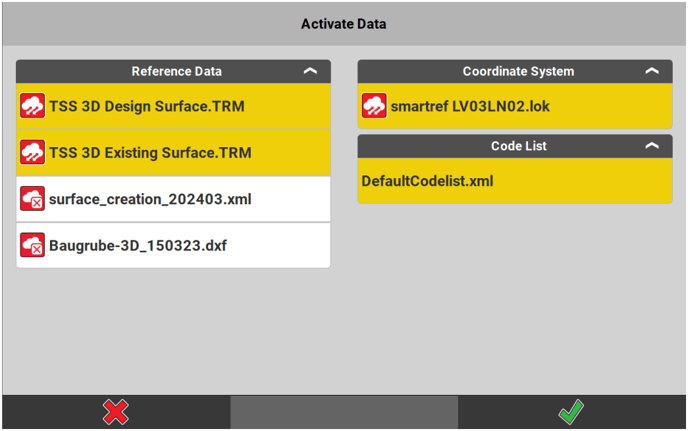The height and width of the screenshot is (431, 688).
Task: Select the DefaultCodelist.xml code list entry
Action: pyautogui.click(x=427, y=182)
